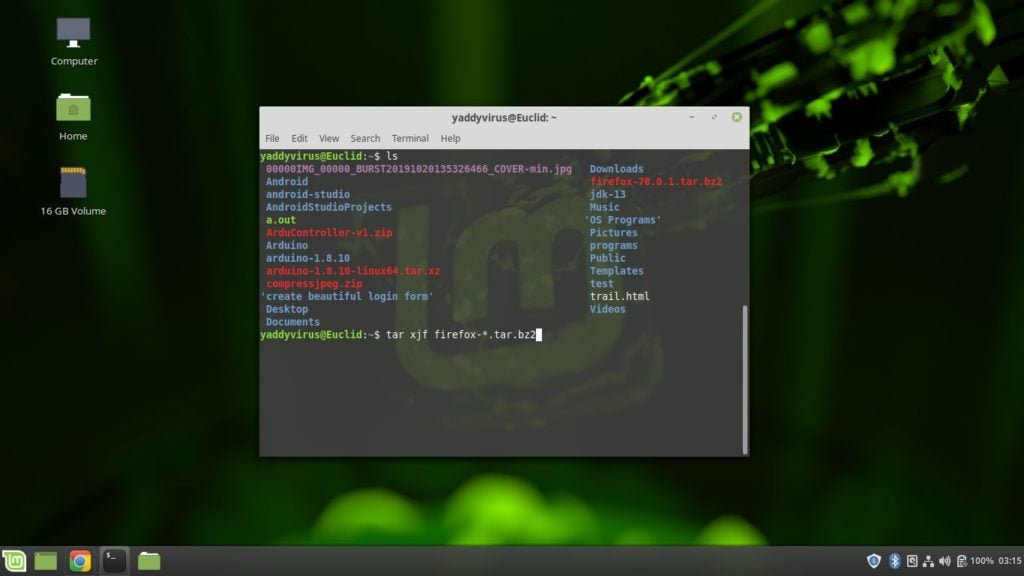Open the Edit menu in the terminal
This screenshot has width=1024, height=576.
pos(299,138)
